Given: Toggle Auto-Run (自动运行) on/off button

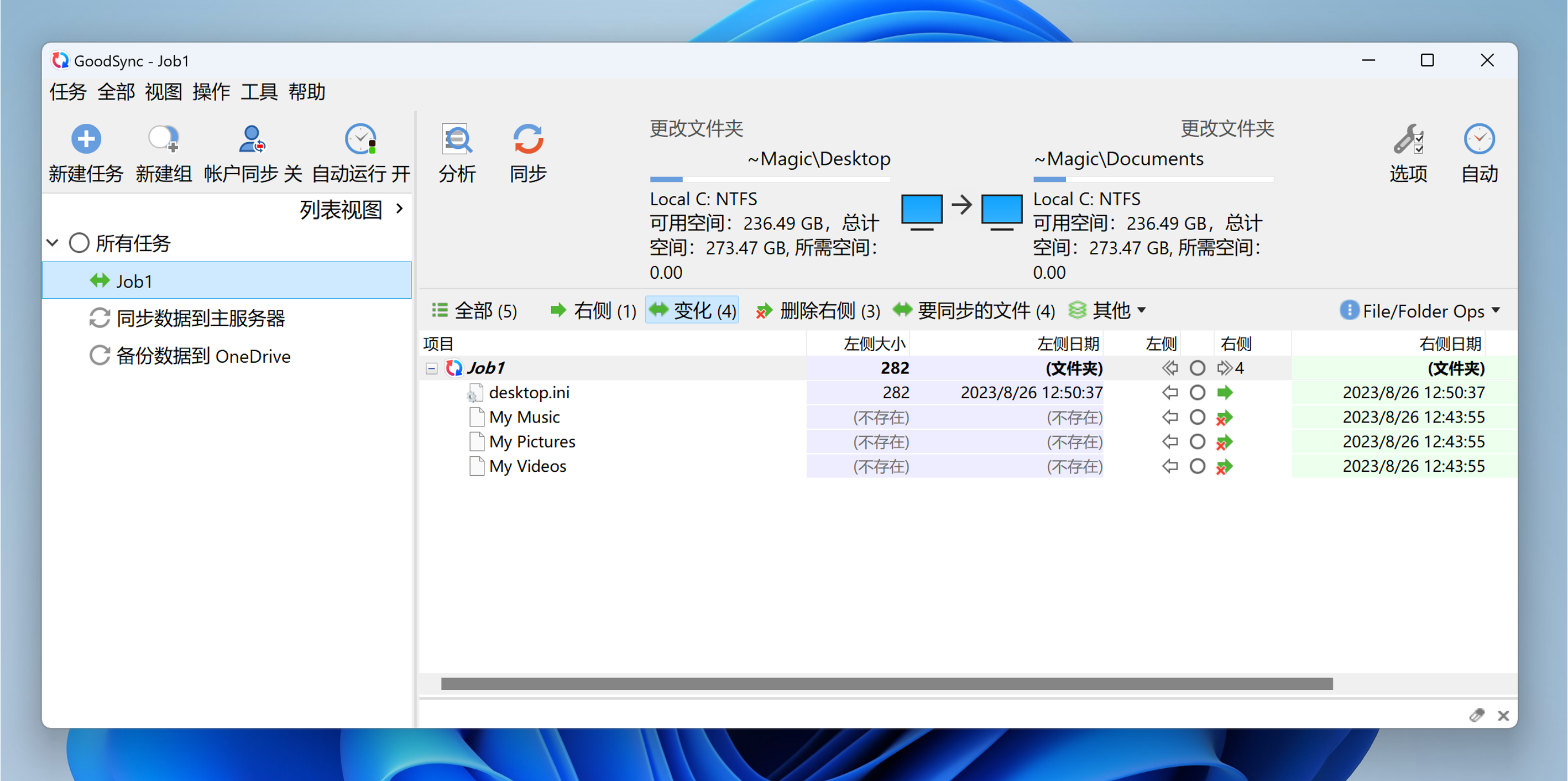Looking at the screenshot, I should coord(360,139).
